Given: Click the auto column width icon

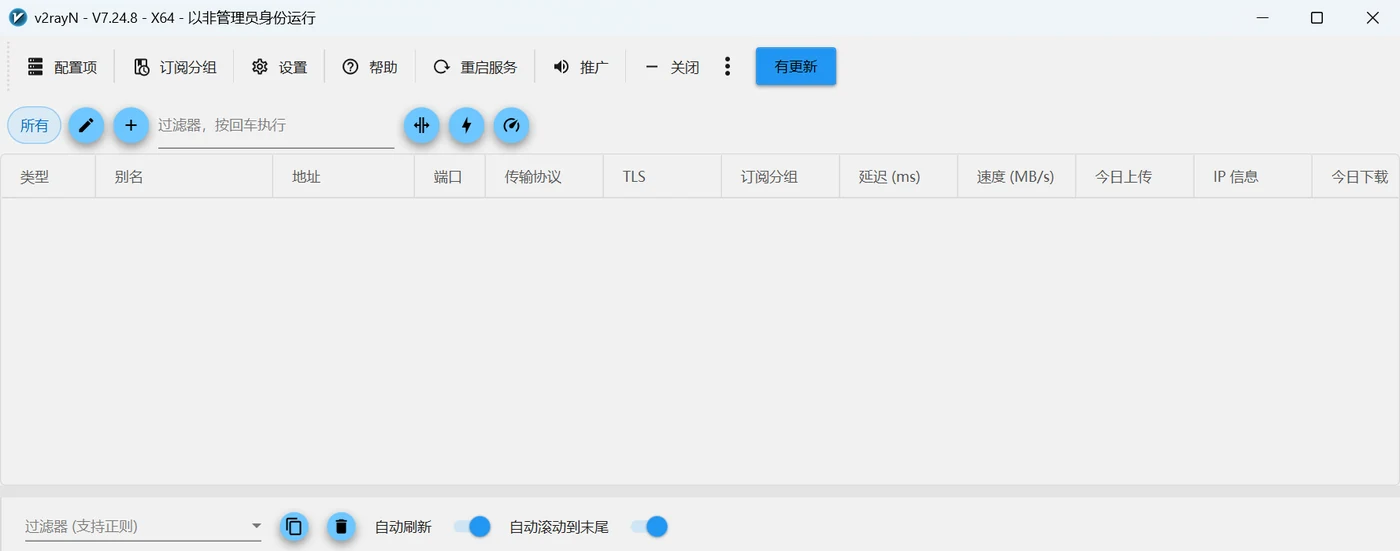Looking at the screenshot, I should pyautogui.click(x=422, y=126).
